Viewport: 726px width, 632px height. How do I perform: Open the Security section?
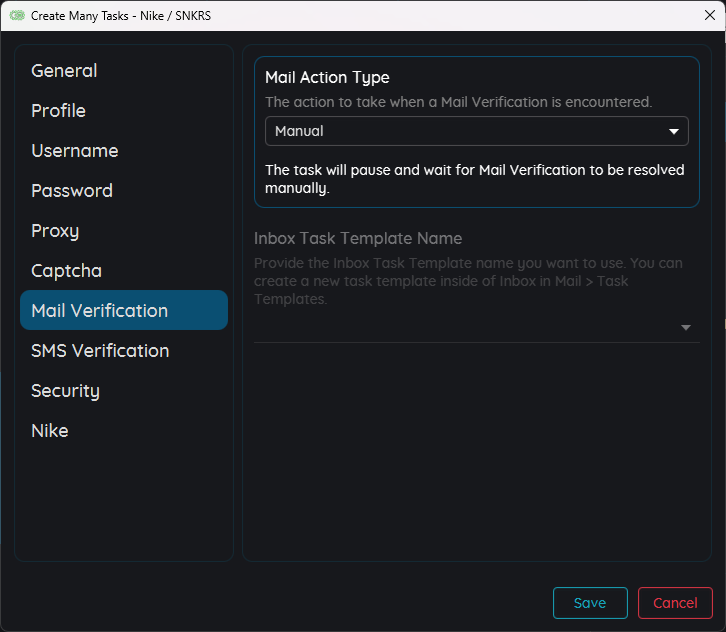tap(65, 391)
